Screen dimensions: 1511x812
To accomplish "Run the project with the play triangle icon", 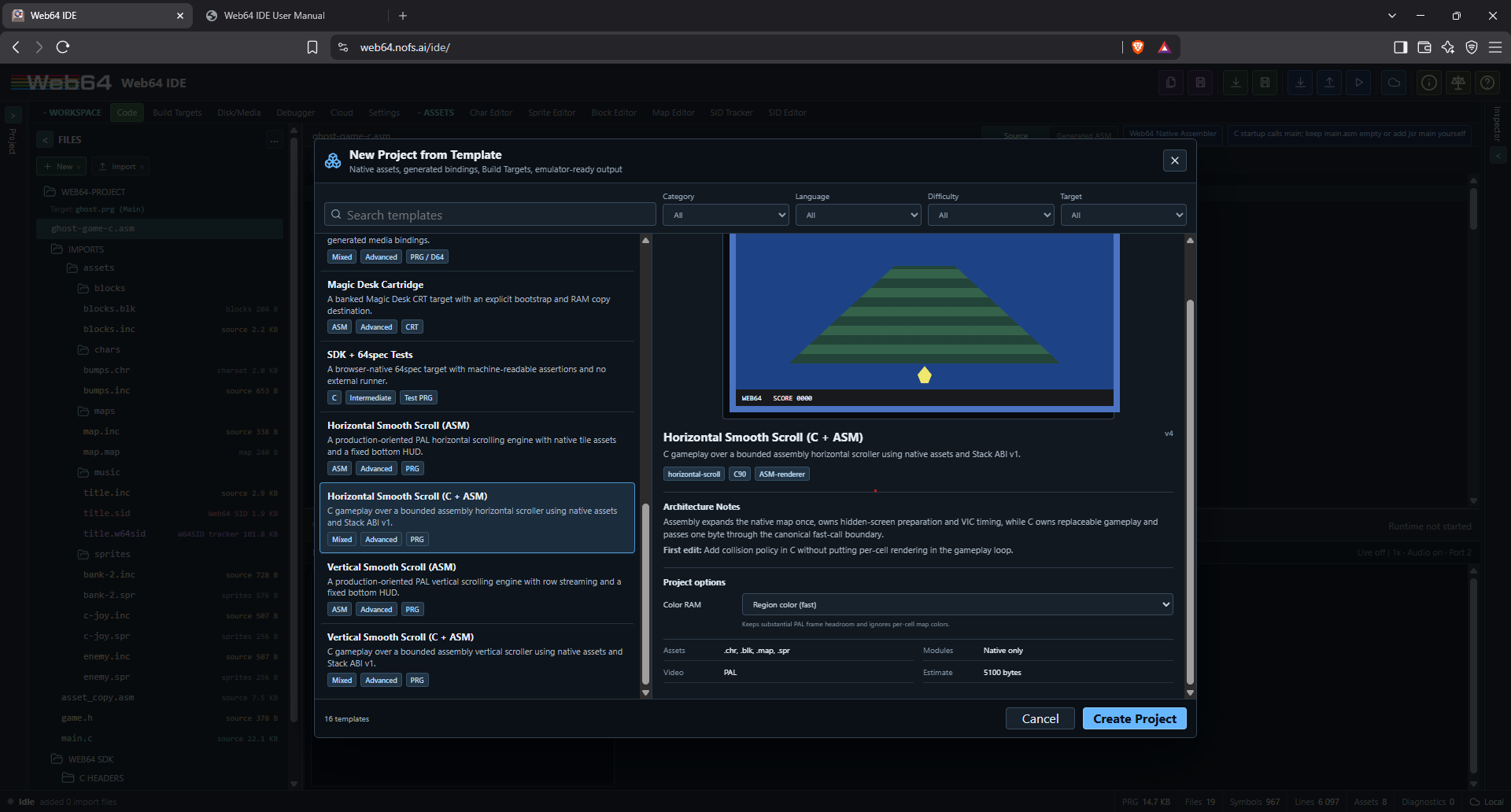I will point(1358,83).
